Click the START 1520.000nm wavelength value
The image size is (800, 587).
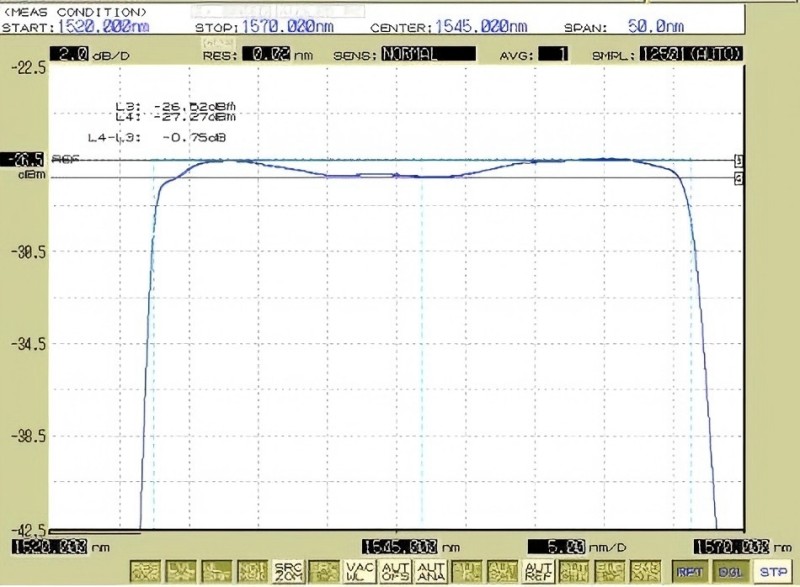pos(104,27)
